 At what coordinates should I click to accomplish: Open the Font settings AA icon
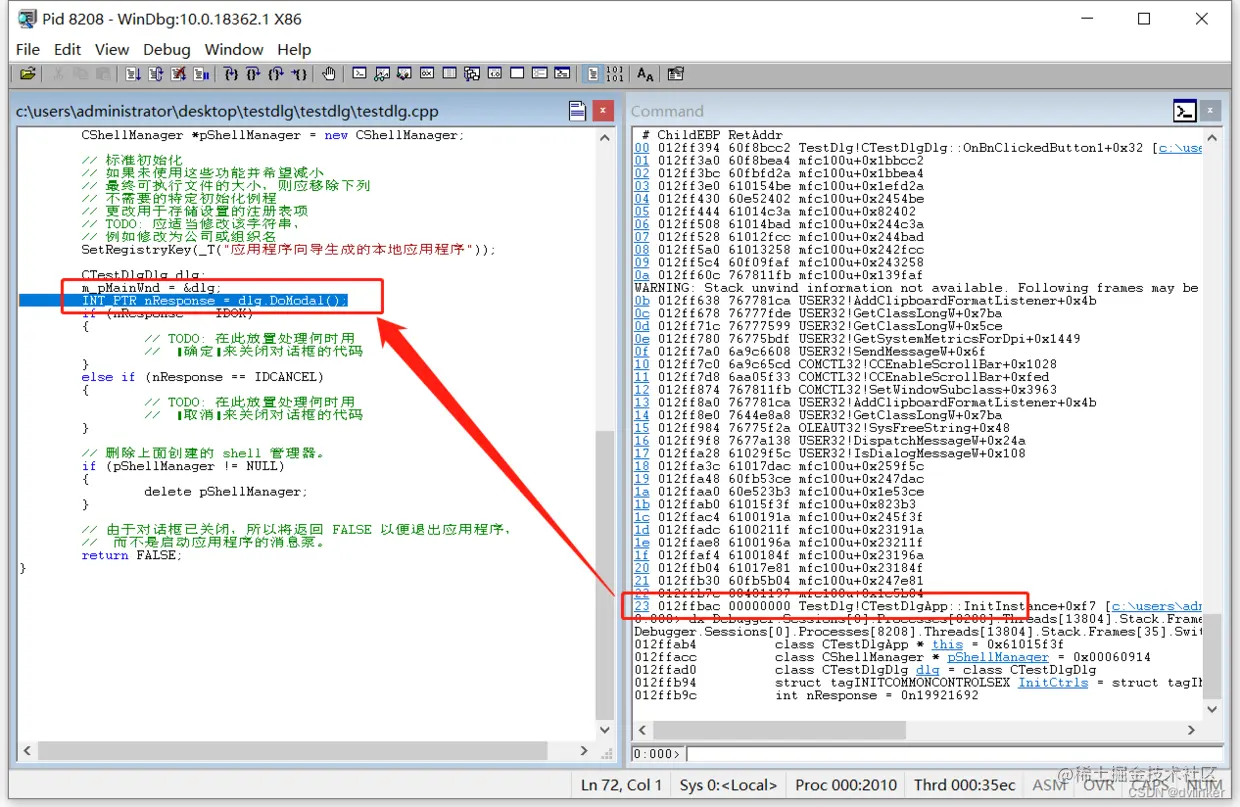[645, 74]
